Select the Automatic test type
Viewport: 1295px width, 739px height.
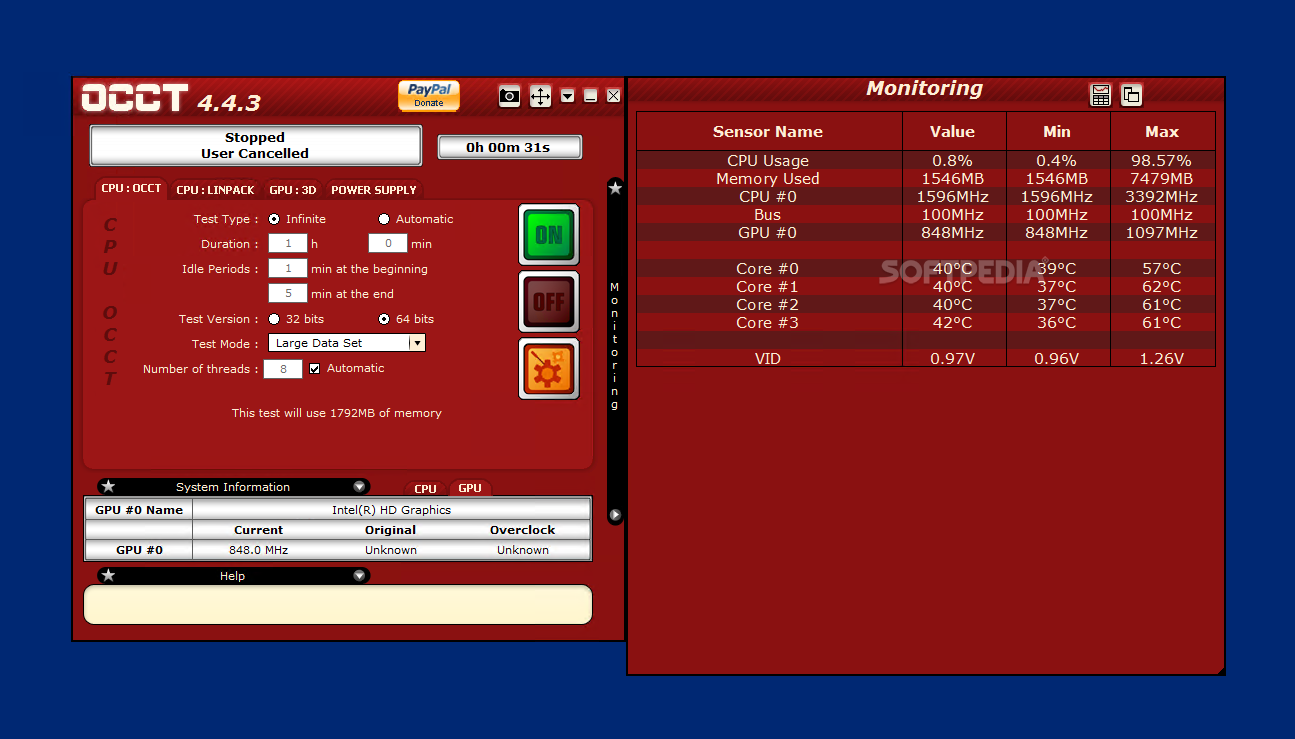(x=384, y=219)
